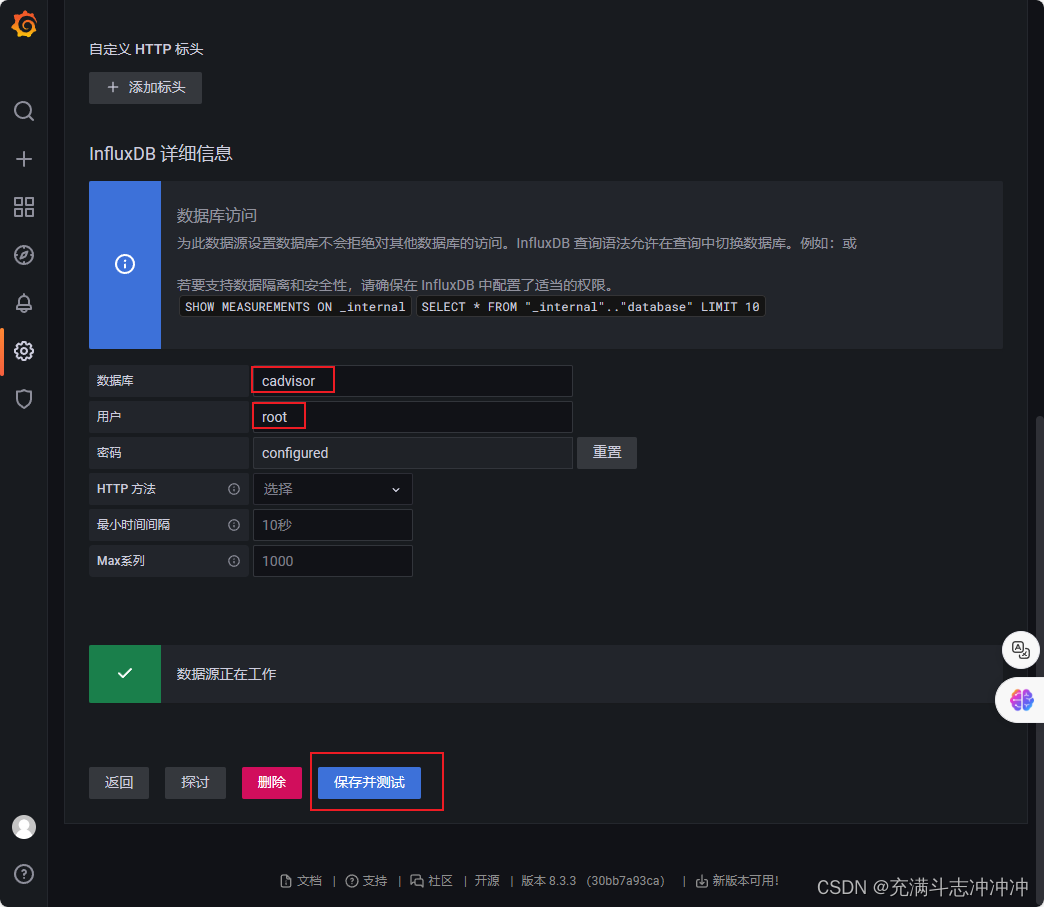This screenshot has width=1044, height=907.
Task: Click 添加标头 to add an HTTP header
Action: click(x=145, y=88)
